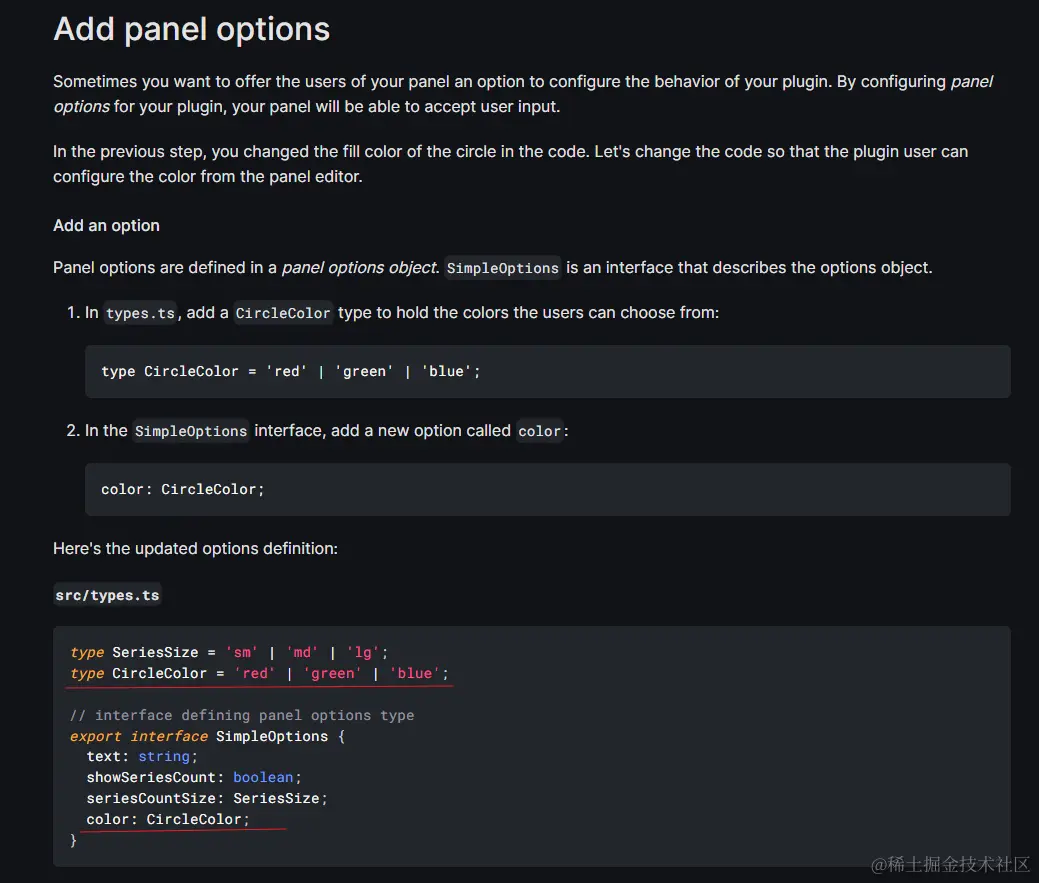Viewport: 1039px width, 883px height.
Task: Click the inline "color" code in step 2
Action: coord(540,431)
